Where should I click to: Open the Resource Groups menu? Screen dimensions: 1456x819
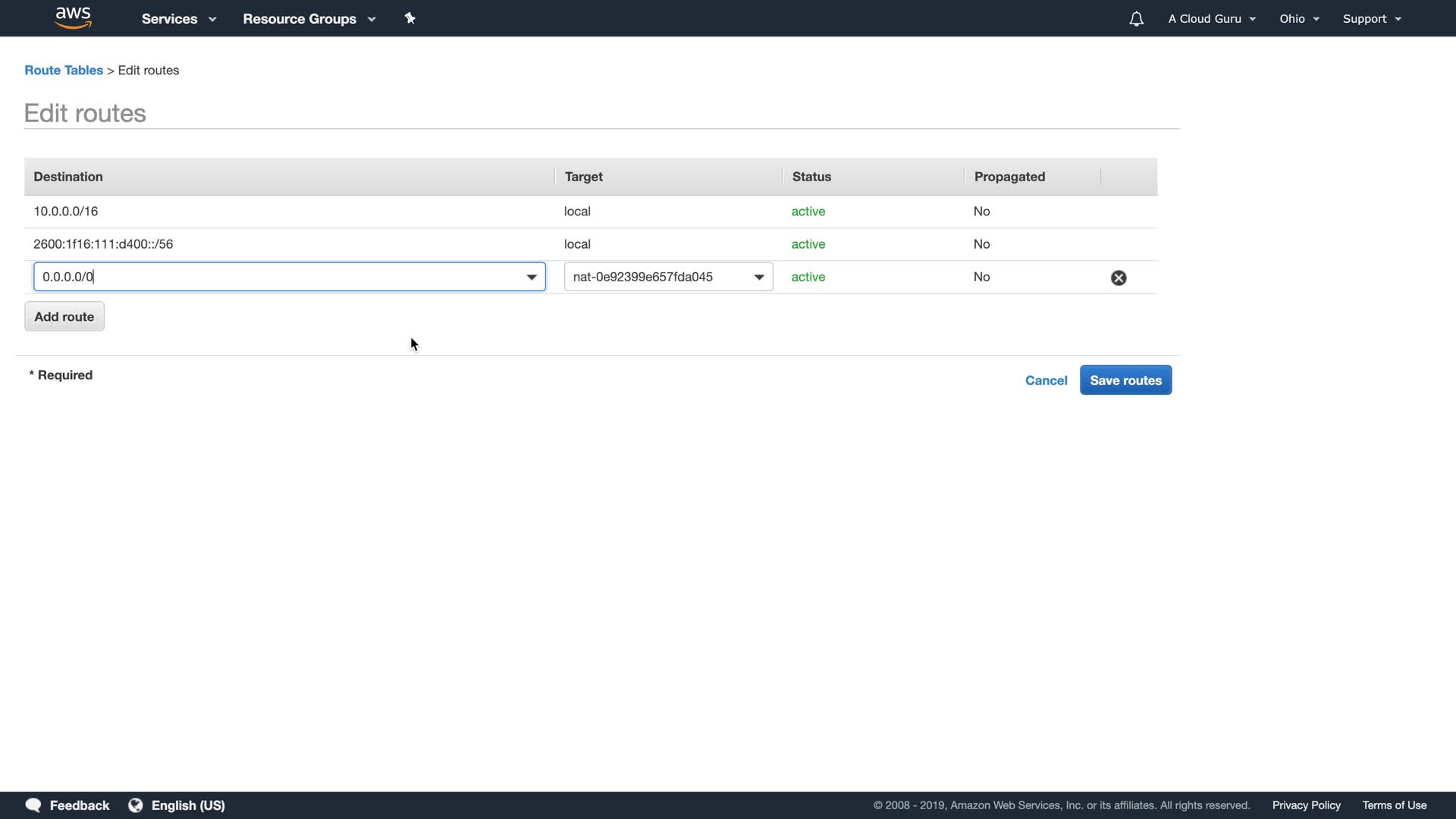[x=309, y=19]
